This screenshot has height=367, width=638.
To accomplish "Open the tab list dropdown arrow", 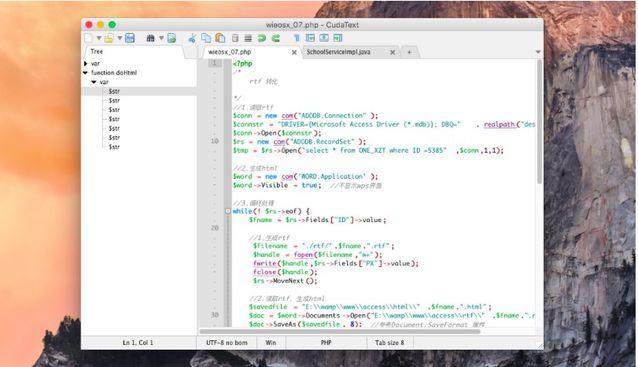I will click(x=538, y=52).
